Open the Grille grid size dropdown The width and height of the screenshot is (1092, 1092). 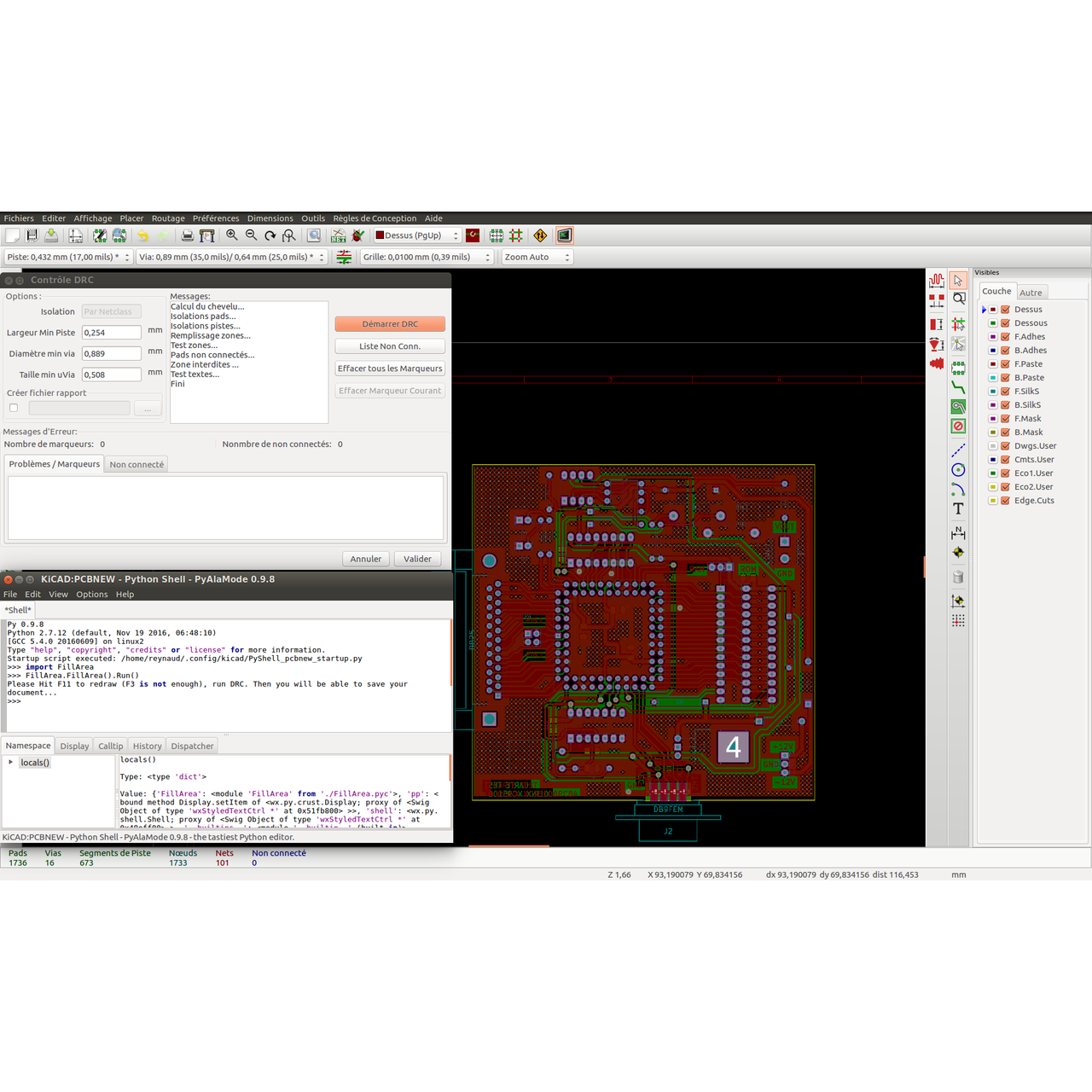(427, 257)
